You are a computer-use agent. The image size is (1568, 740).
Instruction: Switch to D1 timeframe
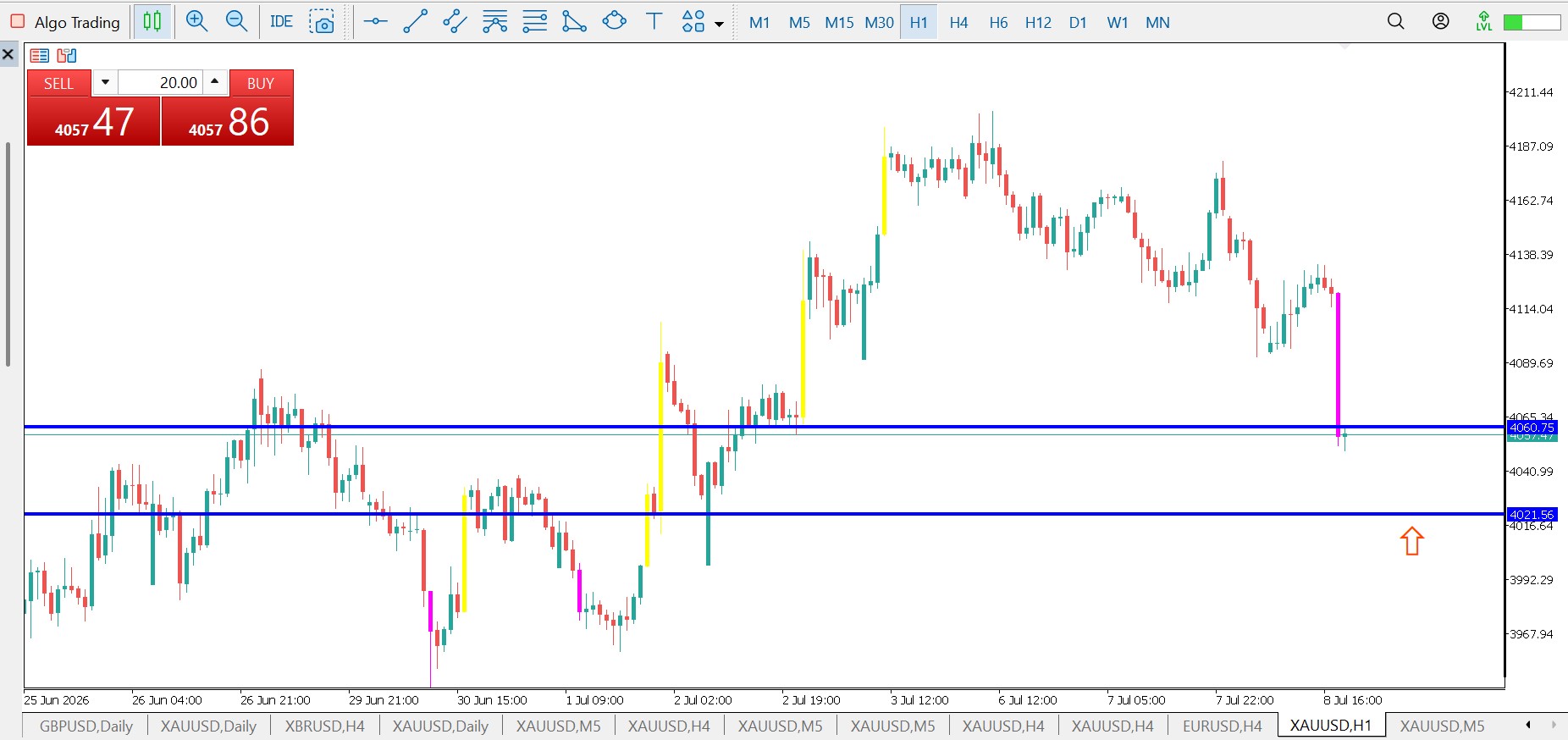pos(1078,23)
